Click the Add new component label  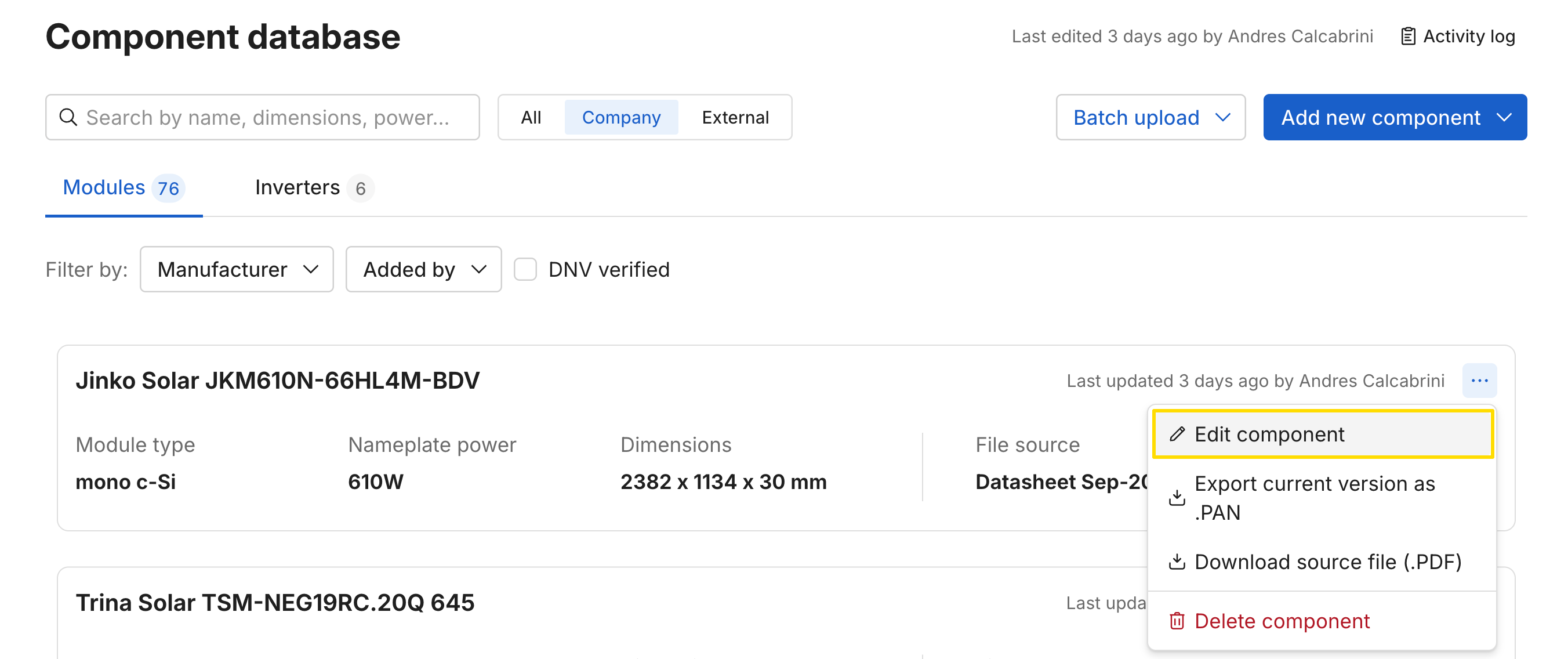click(1381, 117)
